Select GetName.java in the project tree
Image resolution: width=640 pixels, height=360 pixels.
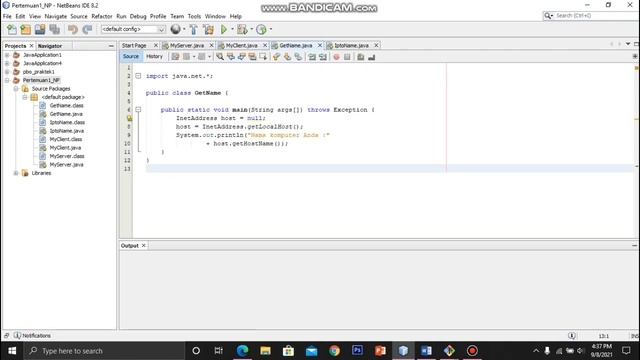point(66,114)
